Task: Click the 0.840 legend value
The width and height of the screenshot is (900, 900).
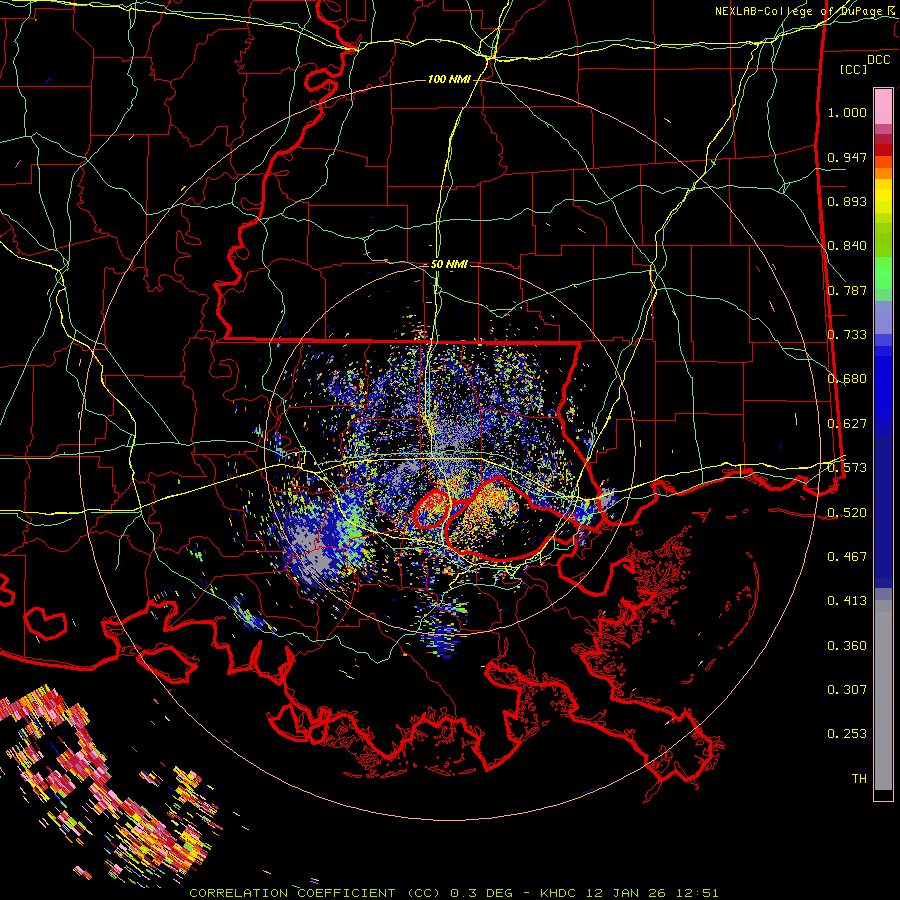Action: point(847,246)
